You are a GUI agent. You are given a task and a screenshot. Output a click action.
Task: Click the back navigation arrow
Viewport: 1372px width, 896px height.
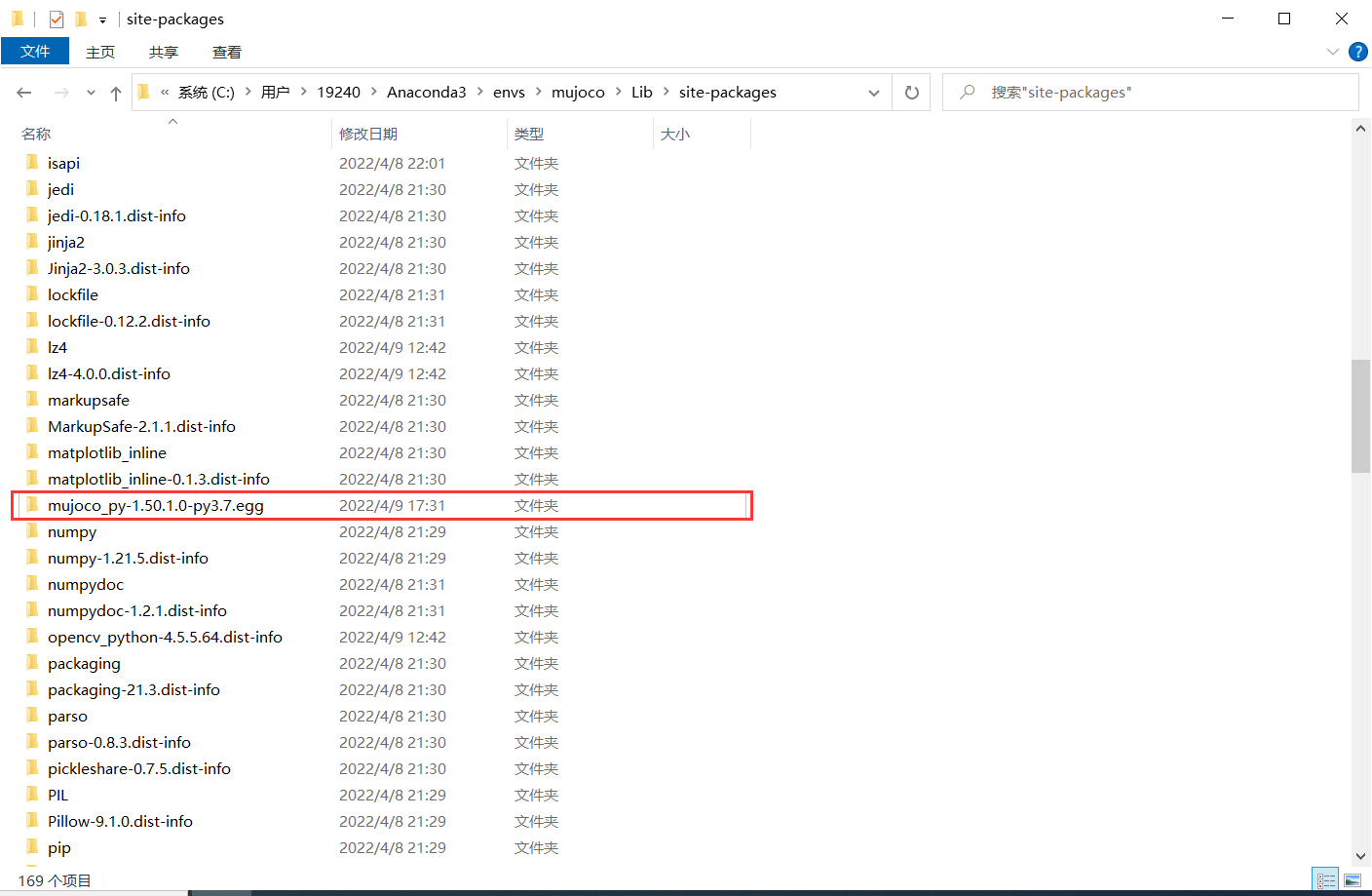pos(24,92)
